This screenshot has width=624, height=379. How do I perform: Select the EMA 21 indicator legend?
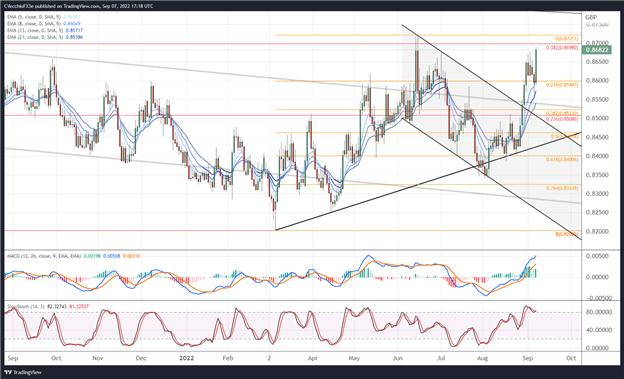(x=45, y=37)
